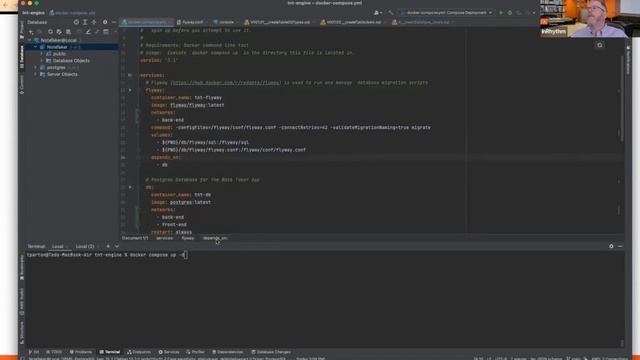Viewport: 640px width, 360px height.
Task: Click the user account icon in top toolbar
Action: [377, 13]
